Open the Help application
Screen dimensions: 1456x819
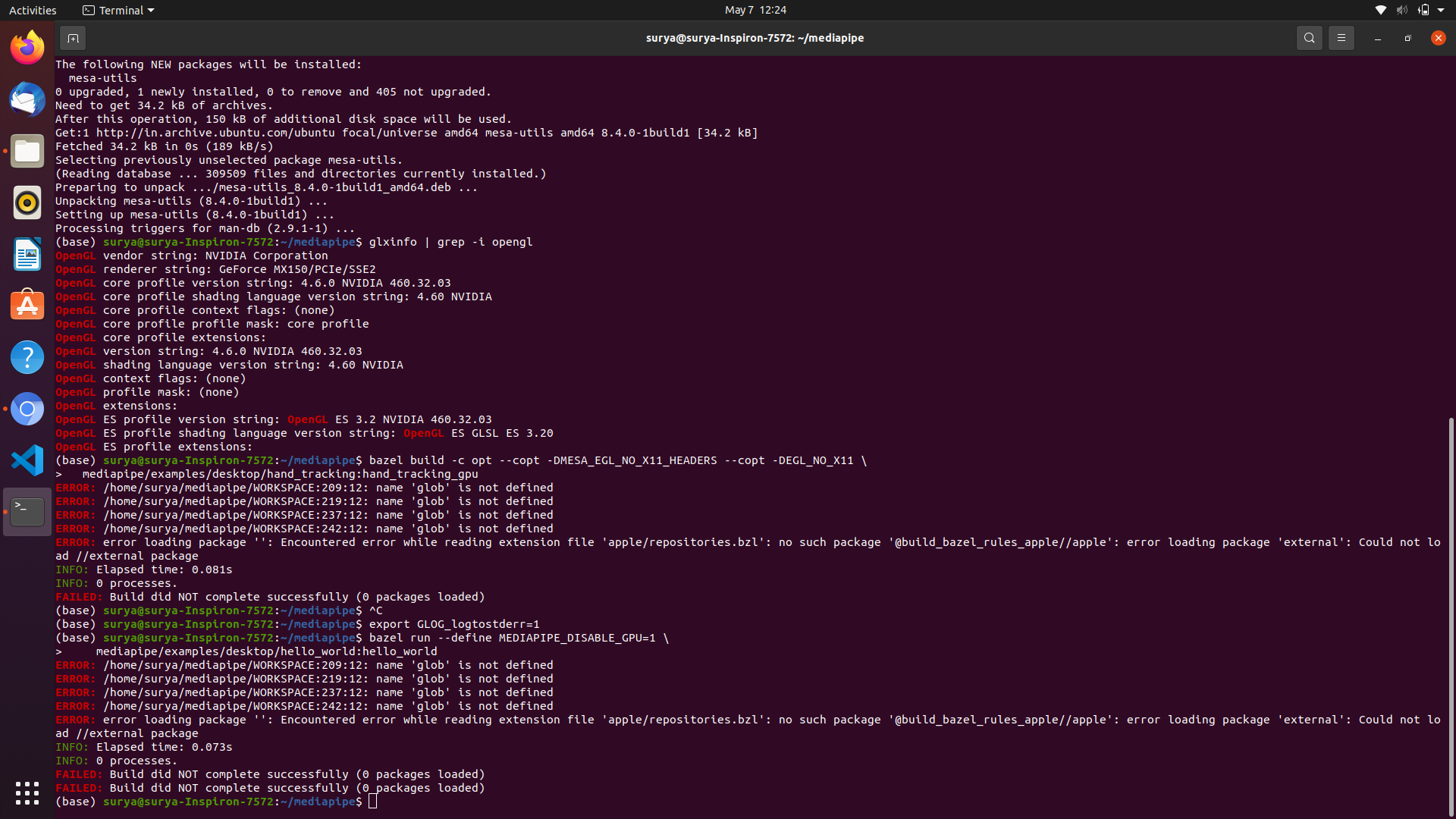(x=27, y=356)
